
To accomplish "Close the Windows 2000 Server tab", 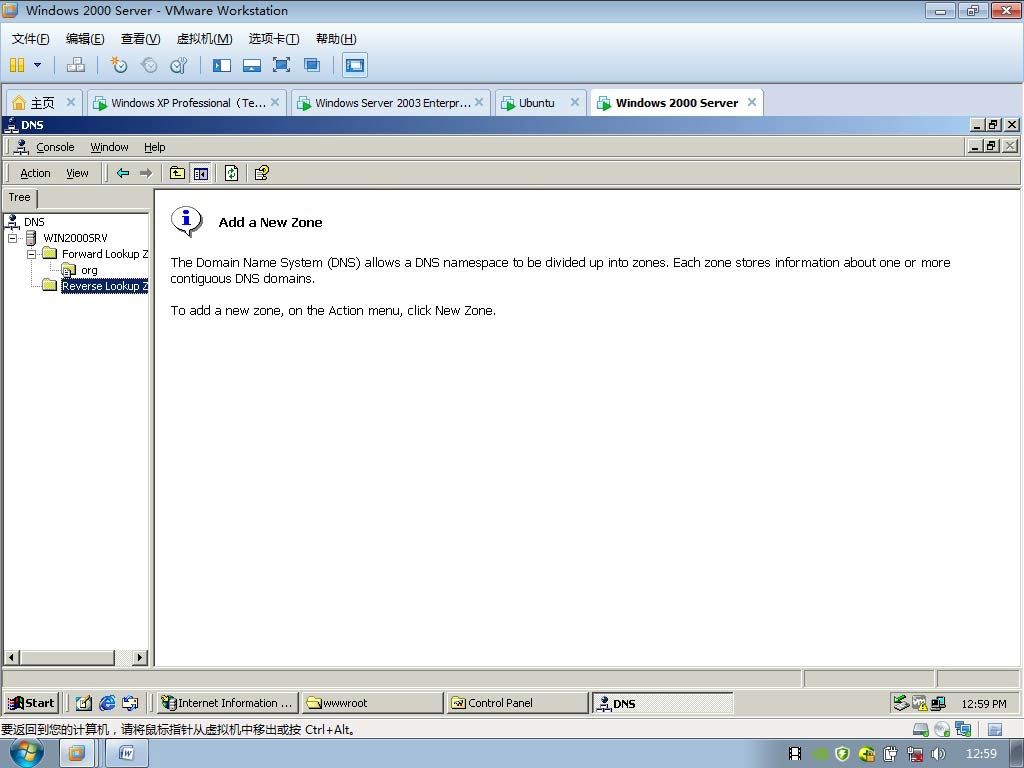I will pyautogui.click(x=752, y=102).
